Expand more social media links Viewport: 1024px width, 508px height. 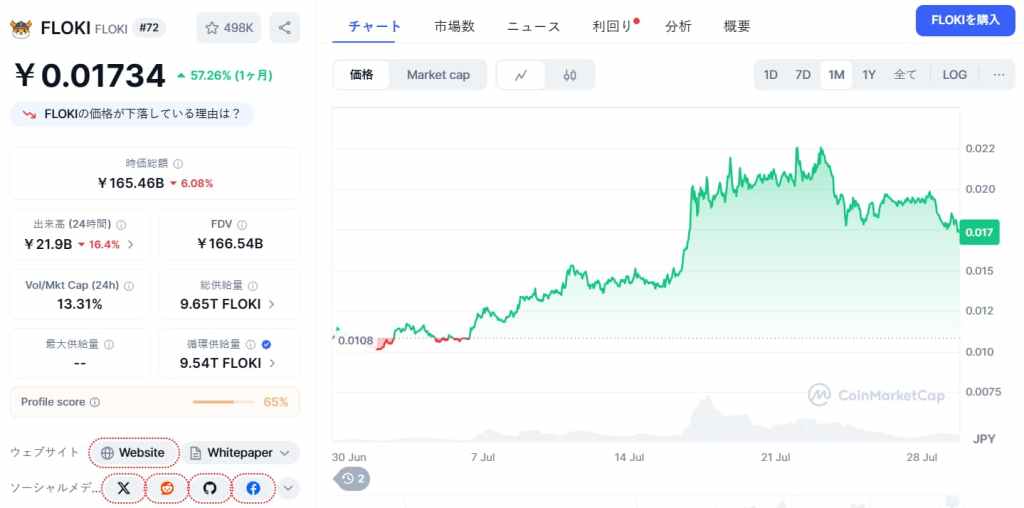(289, 488)
